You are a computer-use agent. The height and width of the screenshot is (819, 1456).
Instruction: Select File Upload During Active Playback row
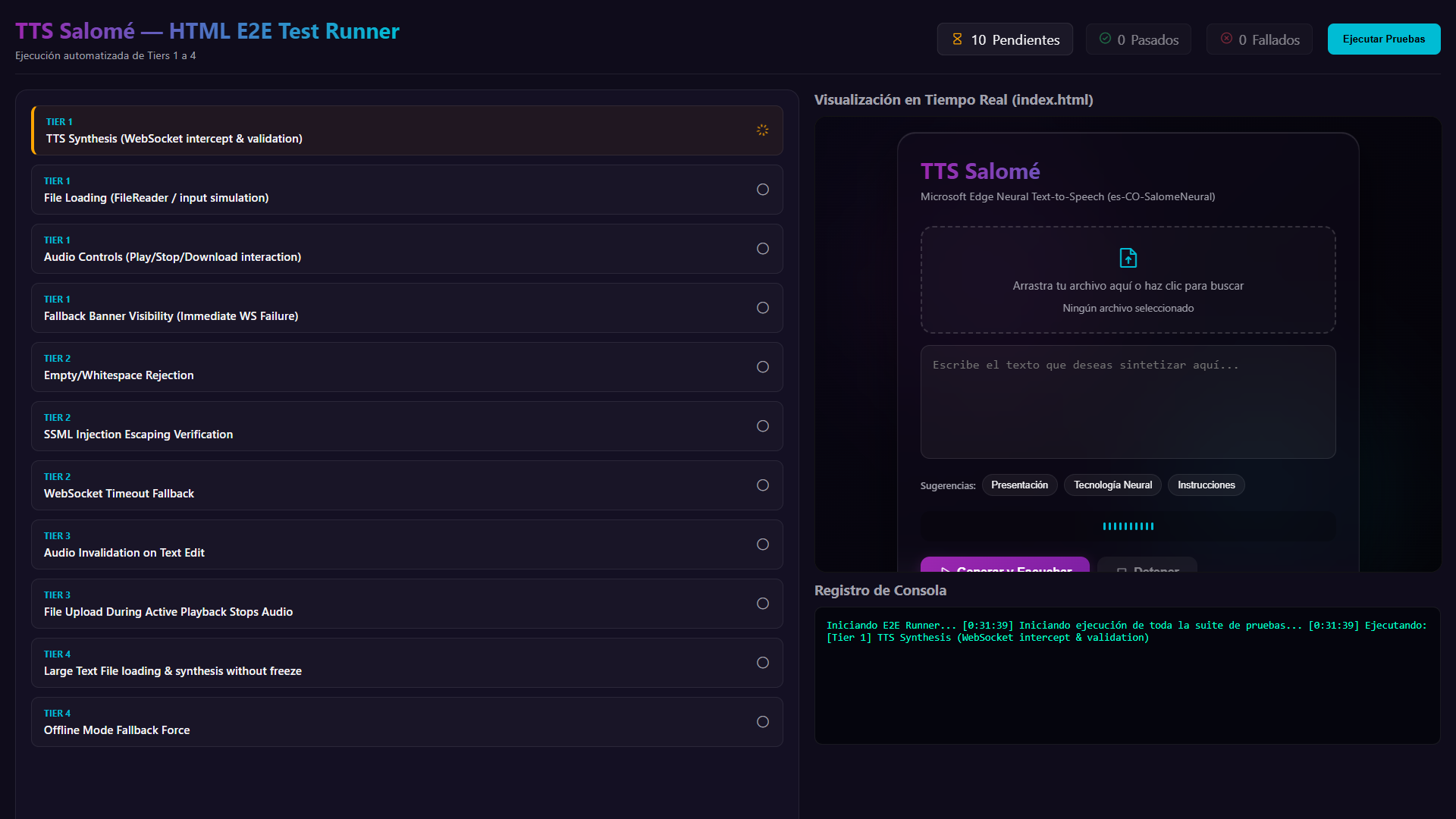[407, 604]
